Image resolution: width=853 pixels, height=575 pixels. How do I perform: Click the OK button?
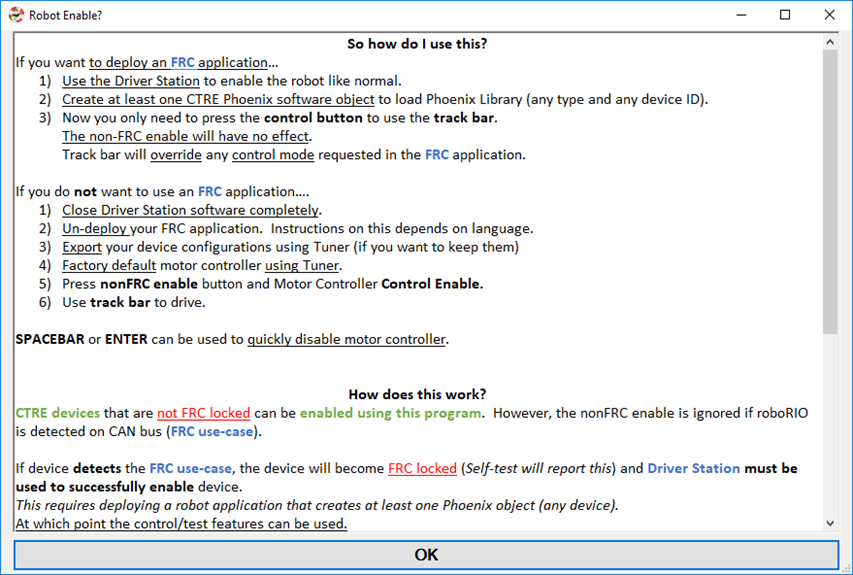coord(426,554)
